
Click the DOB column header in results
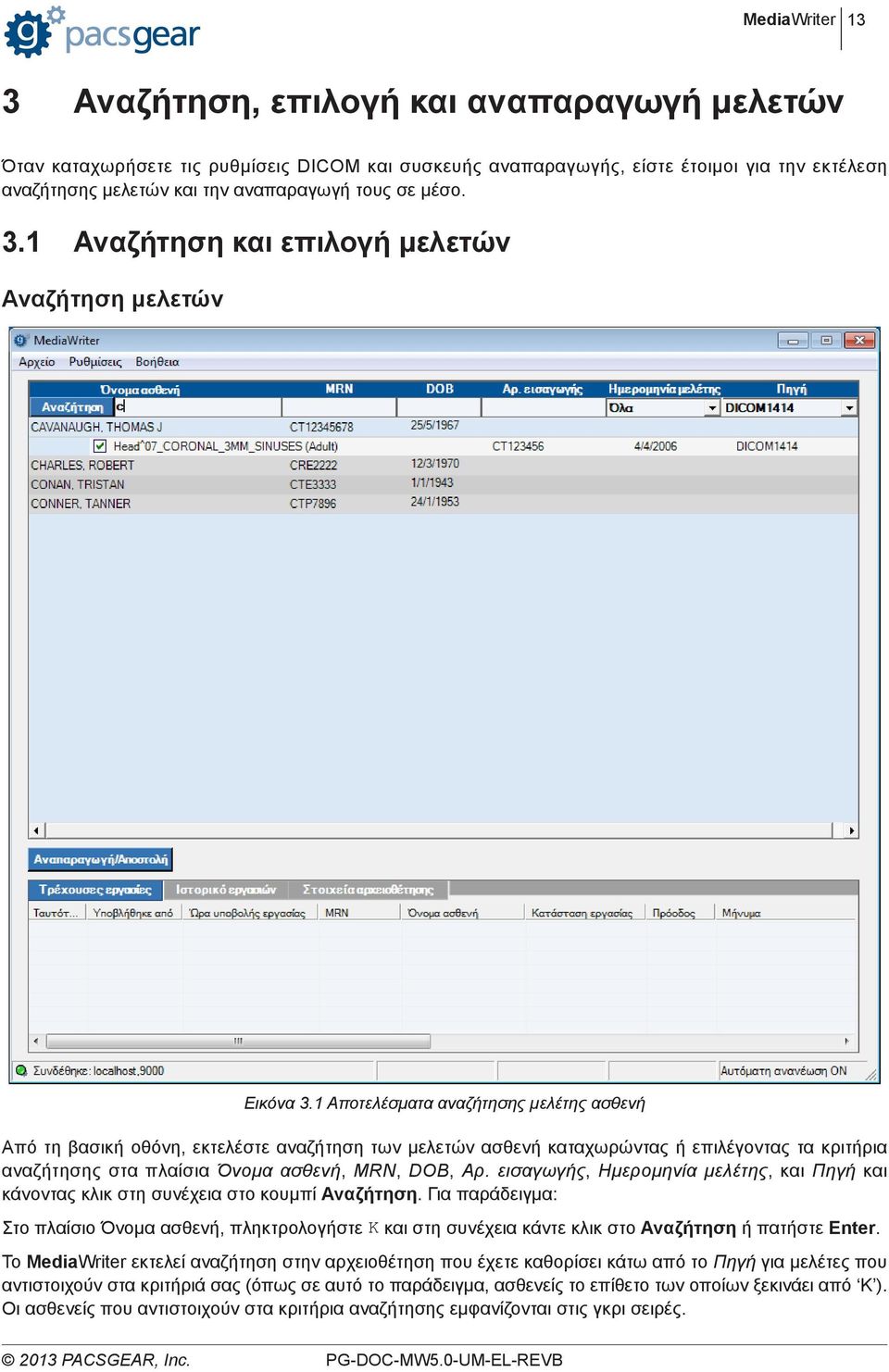[440, 389]
